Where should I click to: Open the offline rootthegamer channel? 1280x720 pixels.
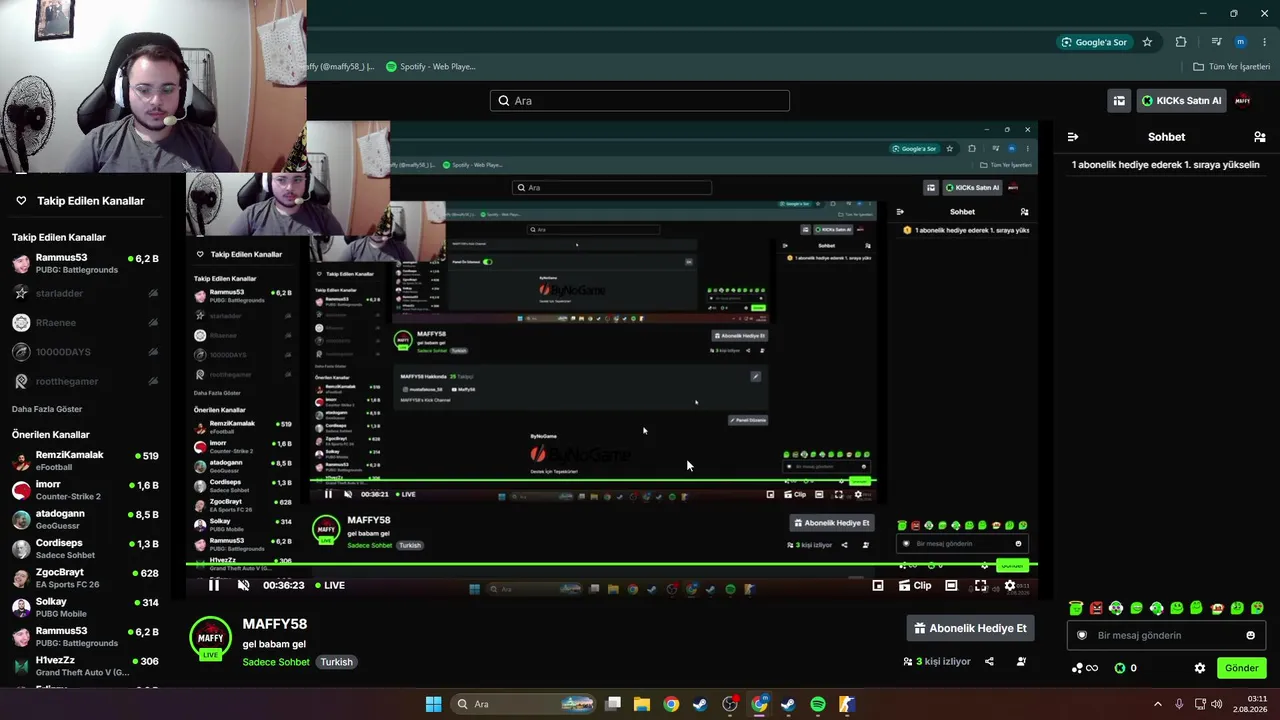(85, 381)
